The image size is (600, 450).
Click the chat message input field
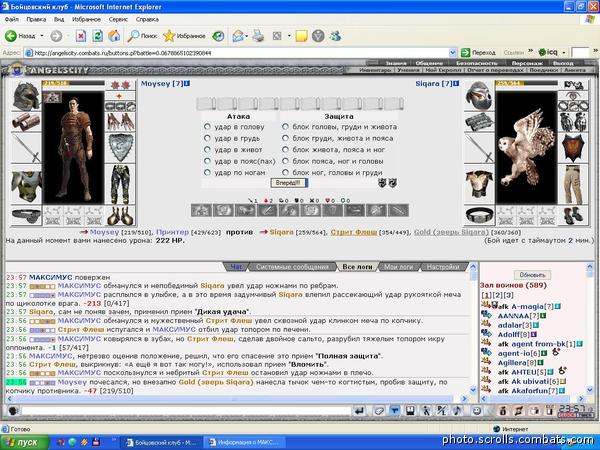click(186, 411)
